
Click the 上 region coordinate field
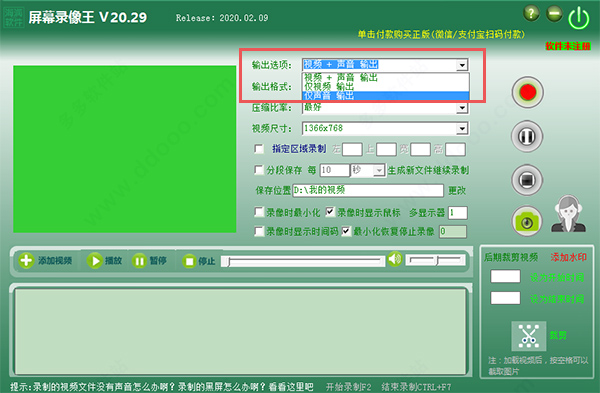[x=386, y=149]
